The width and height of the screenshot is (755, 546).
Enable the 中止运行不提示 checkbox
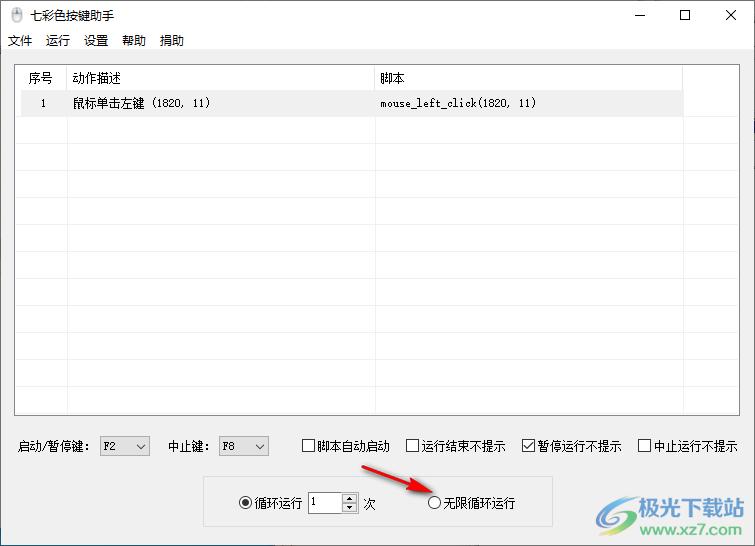[645, 446]
